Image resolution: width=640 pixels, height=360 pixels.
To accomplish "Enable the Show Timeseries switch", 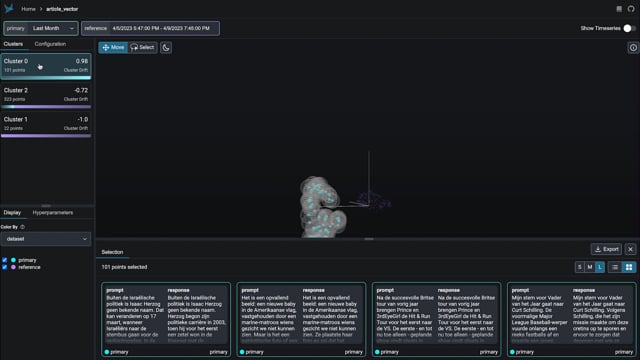I will [x=629, y=28].
